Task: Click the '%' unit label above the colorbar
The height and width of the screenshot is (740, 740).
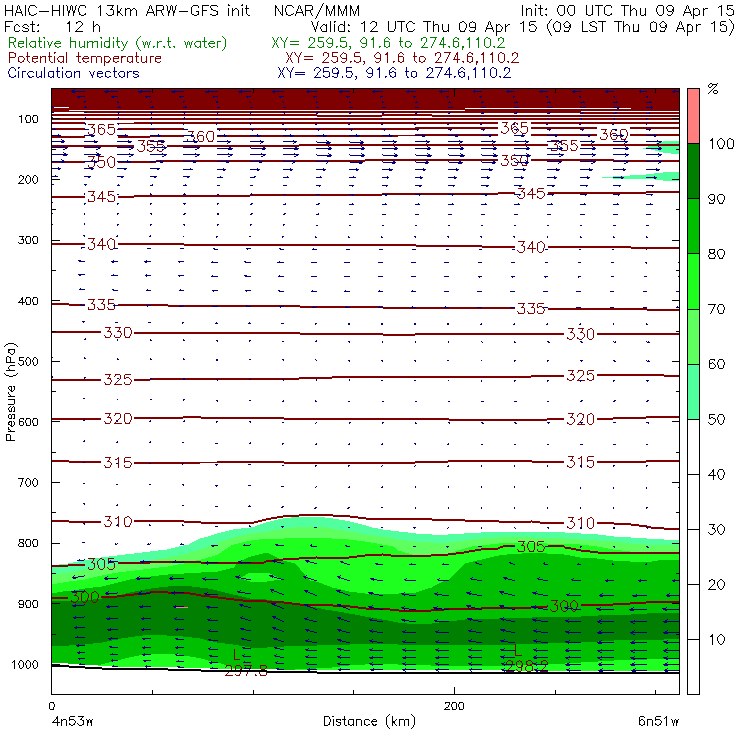Action: click(713, 89)
